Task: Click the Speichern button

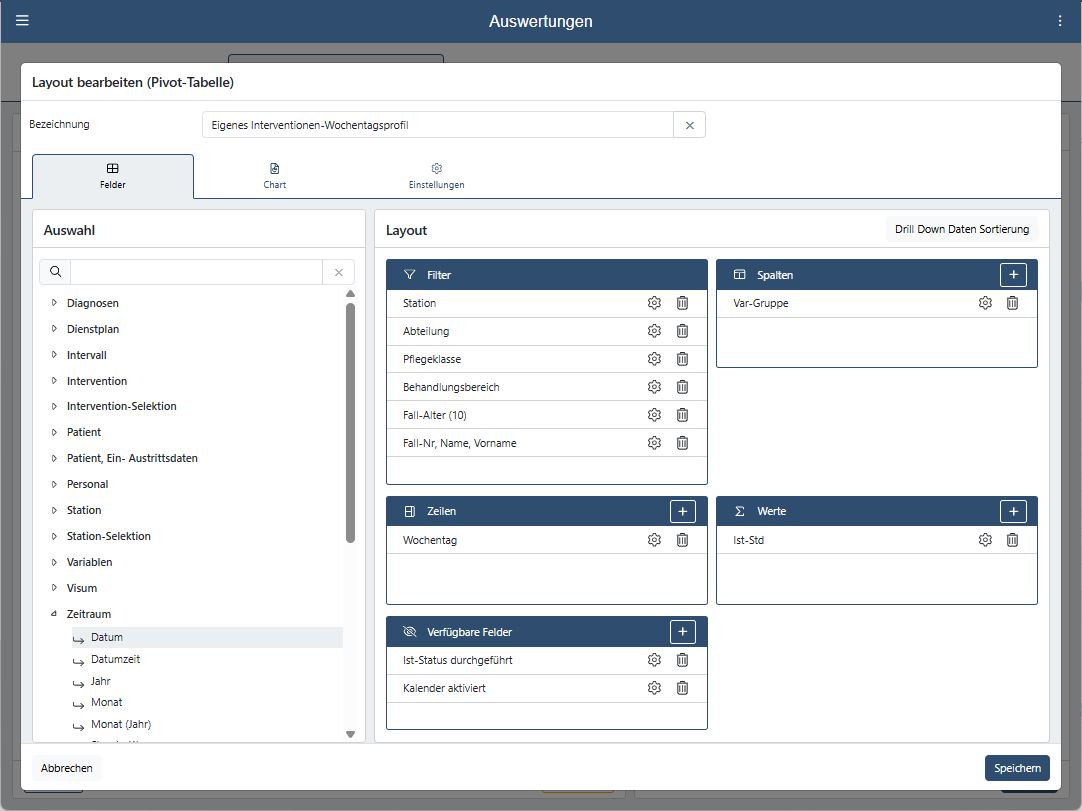Action: (x=1016, y=768)
